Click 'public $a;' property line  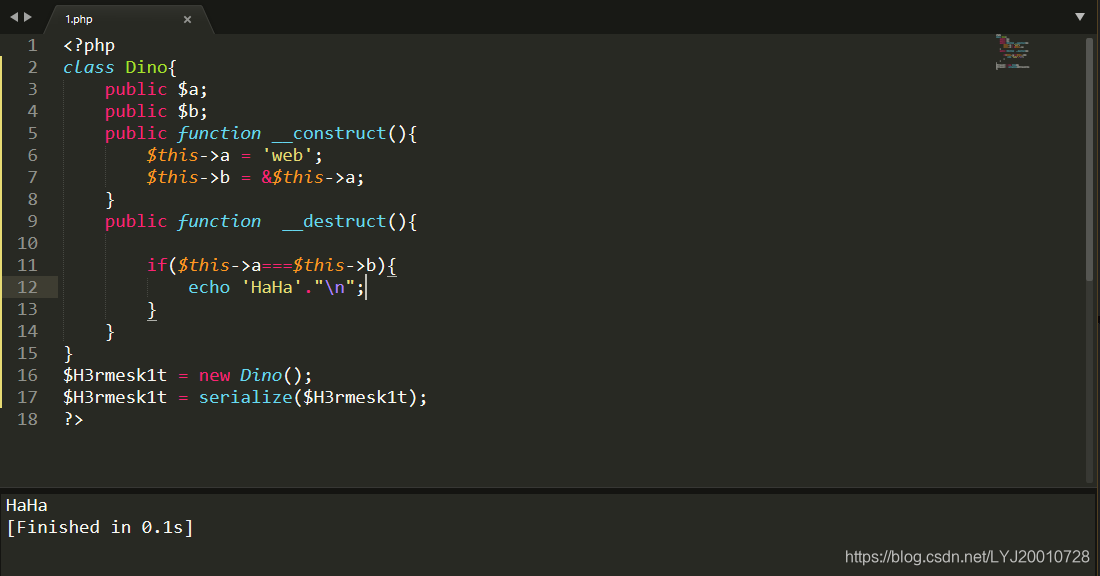coord(156,90)
